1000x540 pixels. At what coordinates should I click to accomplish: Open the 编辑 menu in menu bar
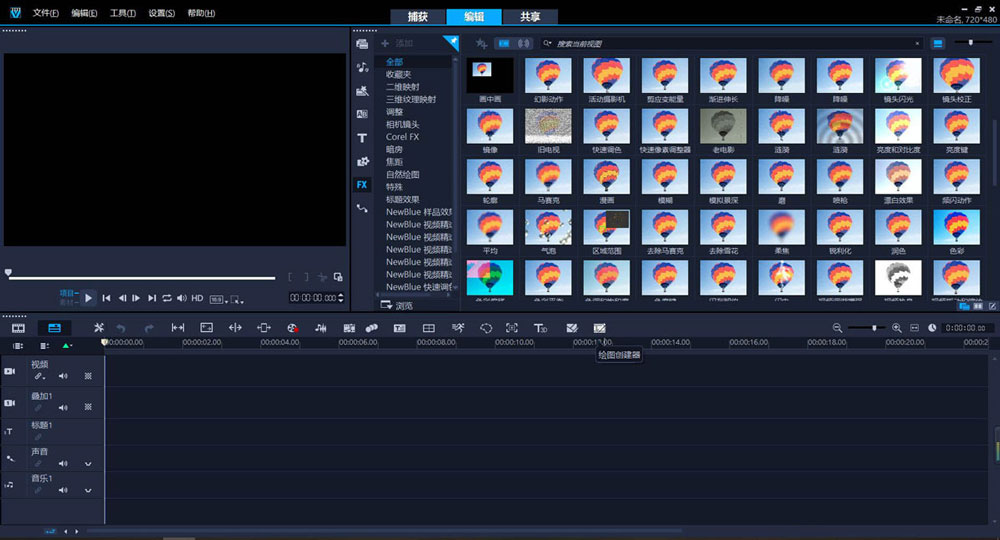pyautogui.click(x=84, y=13)
